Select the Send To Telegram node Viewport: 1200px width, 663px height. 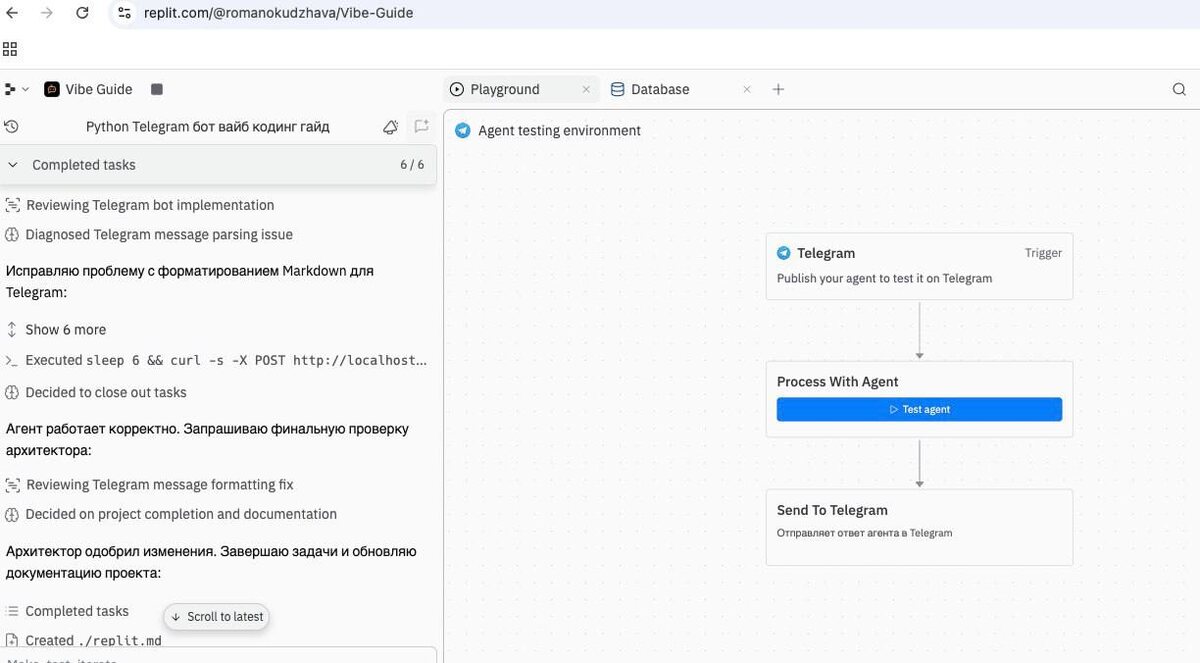click(x=919, y=527)
